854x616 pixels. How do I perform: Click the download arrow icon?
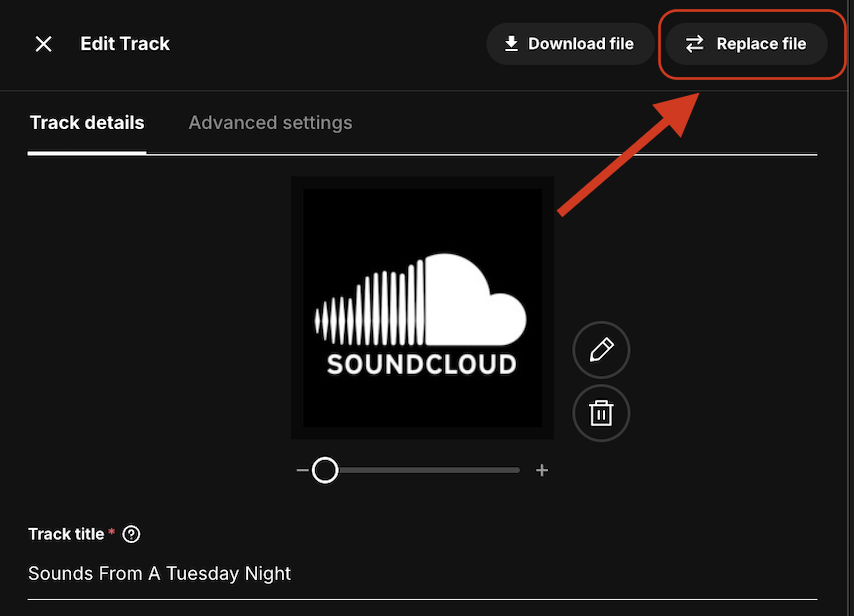pos(511,44)
